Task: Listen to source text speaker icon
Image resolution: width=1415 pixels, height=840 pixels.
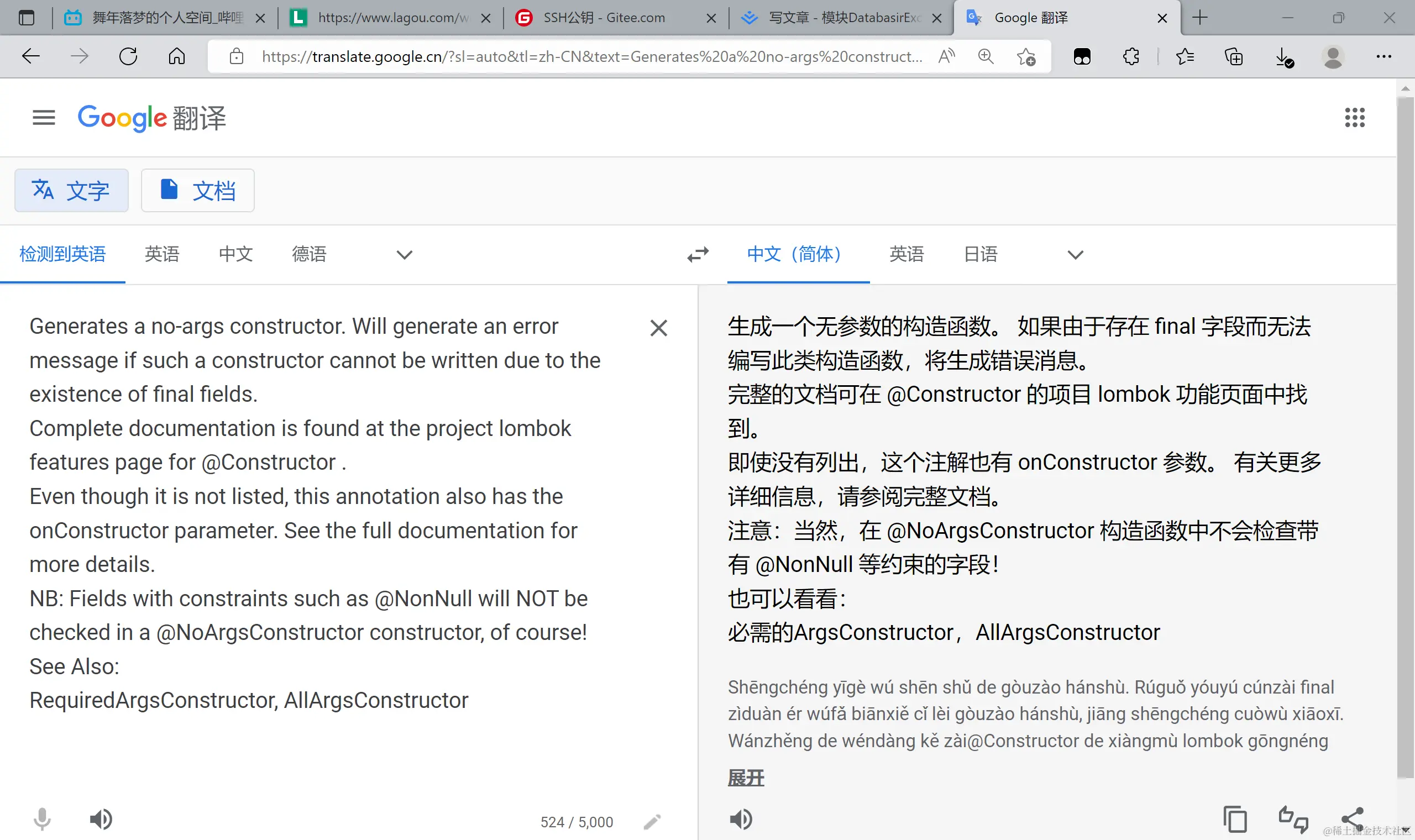Action: click(101, 819)
